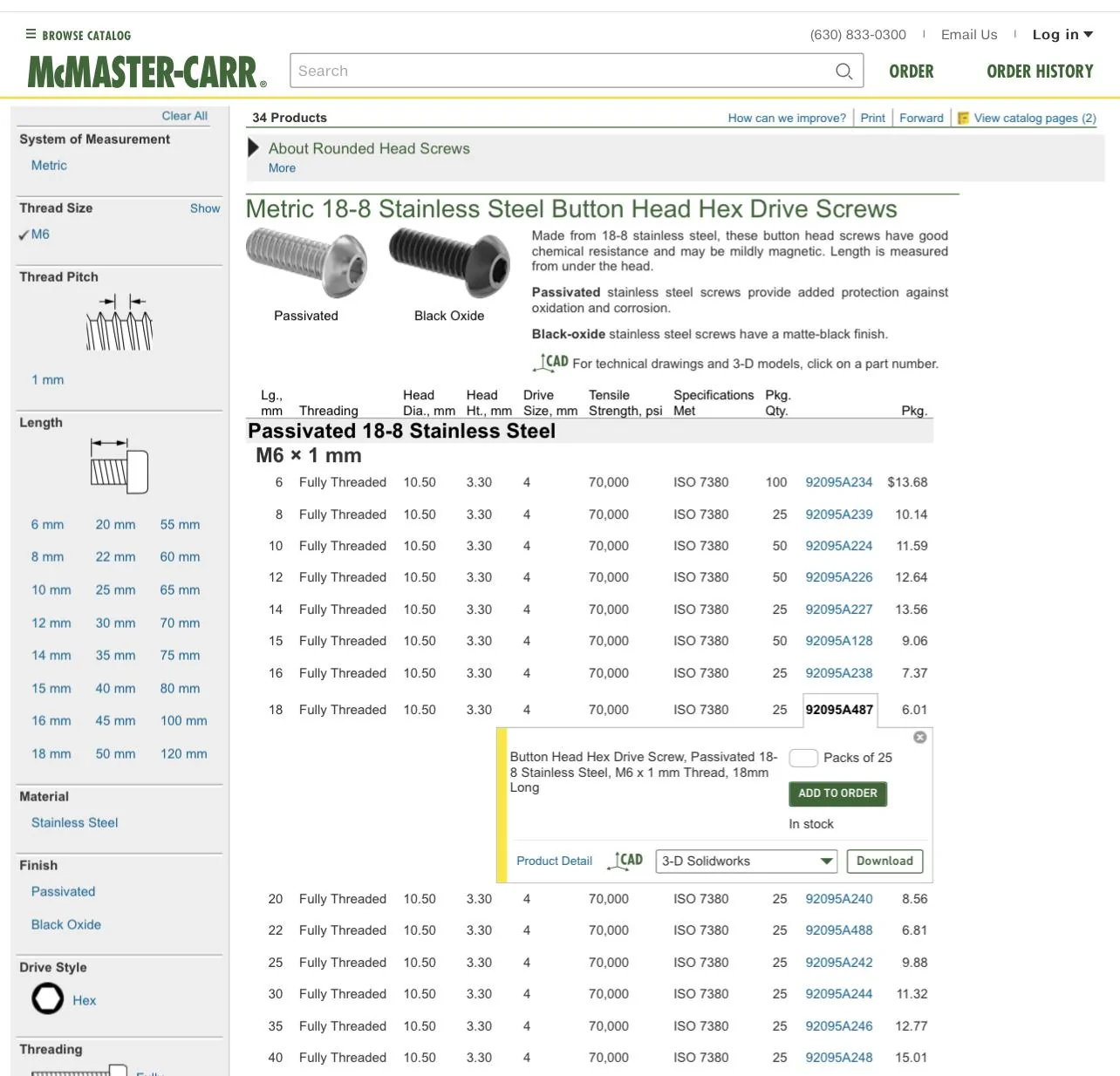Open the ORDER tab

pyautogui.click(x=912, y=72)
